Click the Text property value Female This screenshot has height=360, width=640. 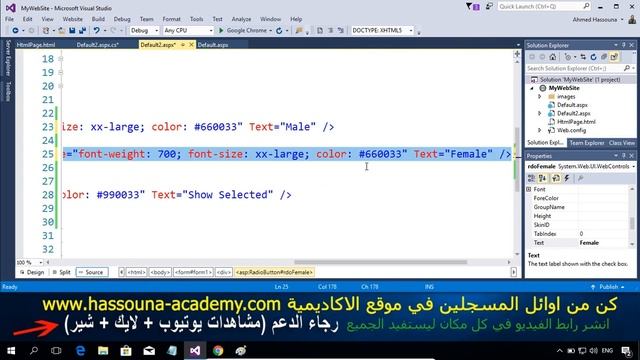pos(589,243)
